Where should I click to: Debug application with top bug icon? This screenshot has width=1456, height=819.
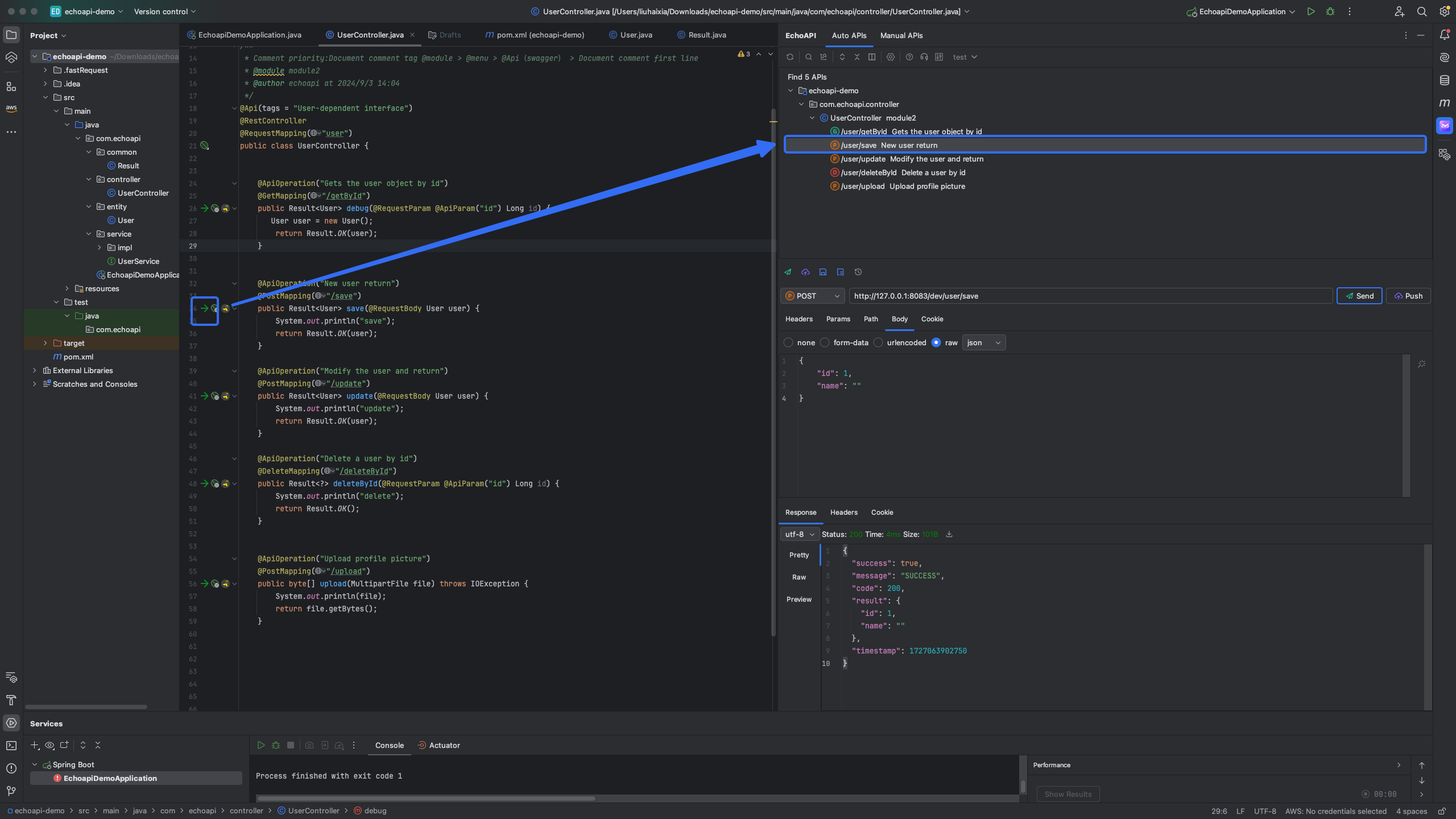coord(1330,11)
